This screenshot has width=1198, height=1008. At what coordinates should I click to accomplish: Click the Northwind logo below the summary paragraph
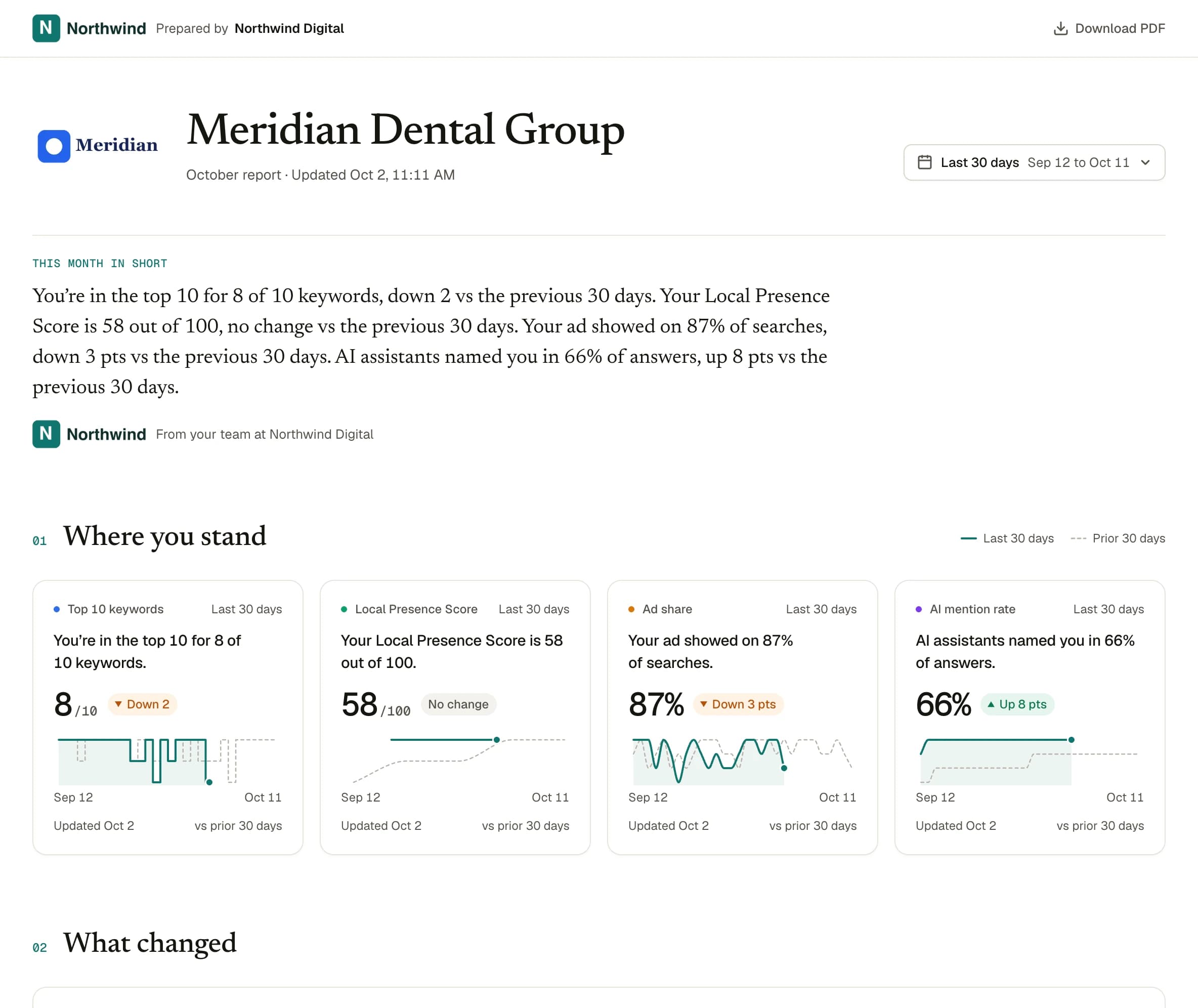click(89, 434)
